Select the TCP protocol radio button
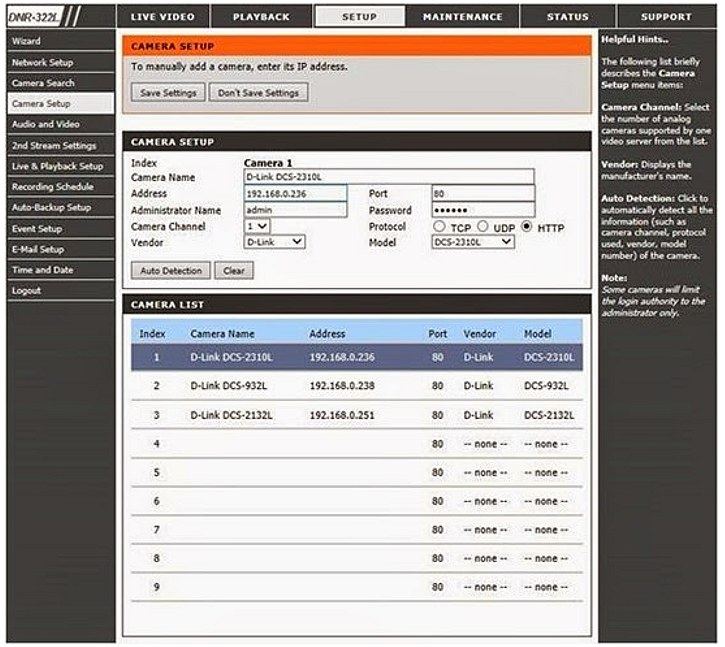The image size is (725, 647). click(438, 227)
